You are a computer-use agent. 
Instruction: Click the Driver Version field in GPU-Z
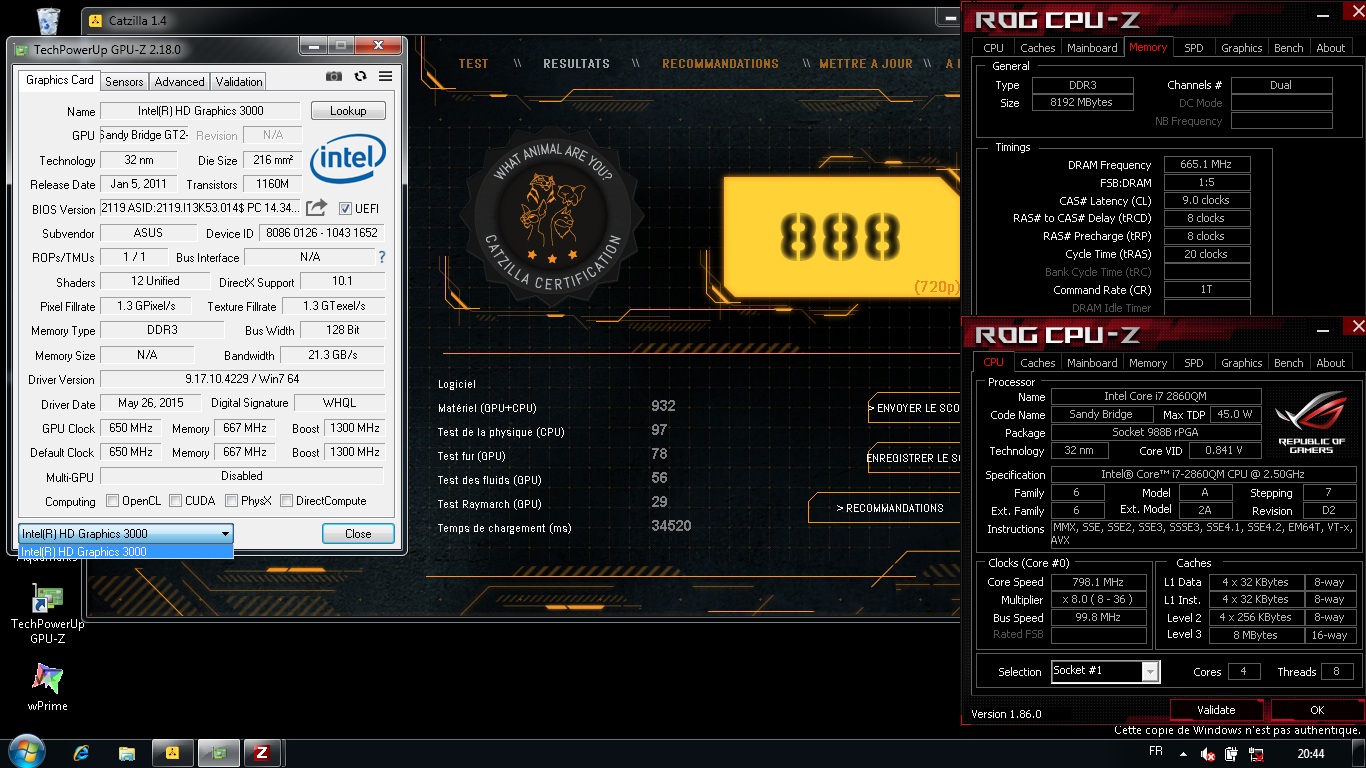(242, 380)
